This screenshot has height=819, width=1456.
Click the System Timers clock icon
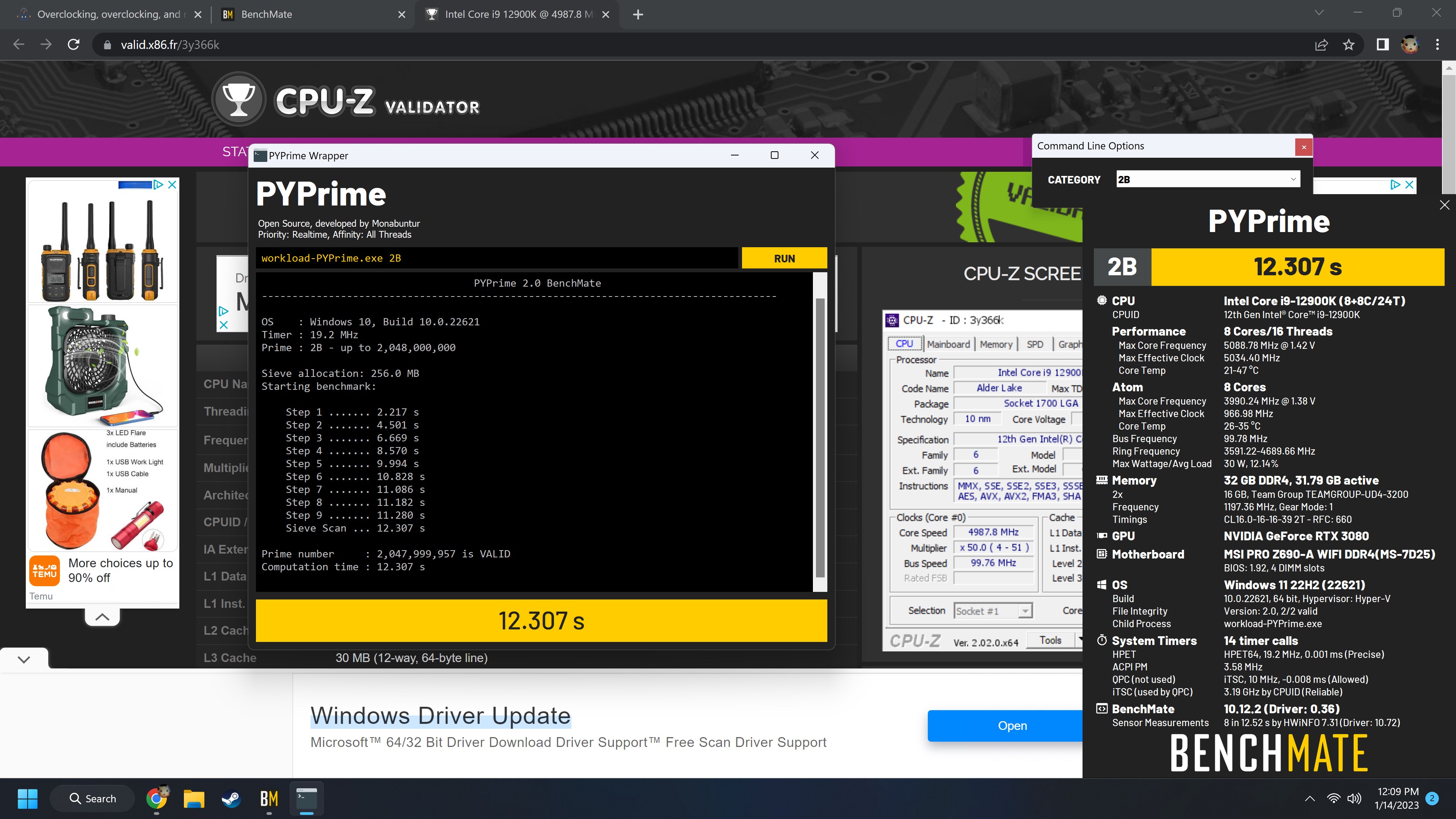click(1101, 640)
